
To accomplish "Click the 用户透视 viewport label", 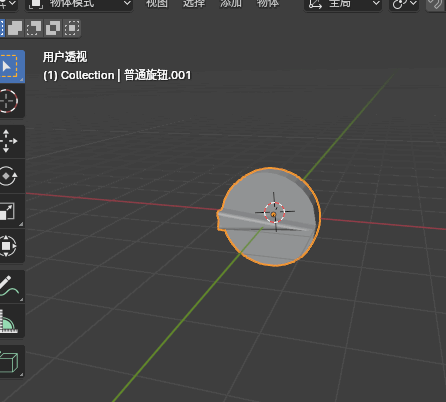I will click(65, 57).
